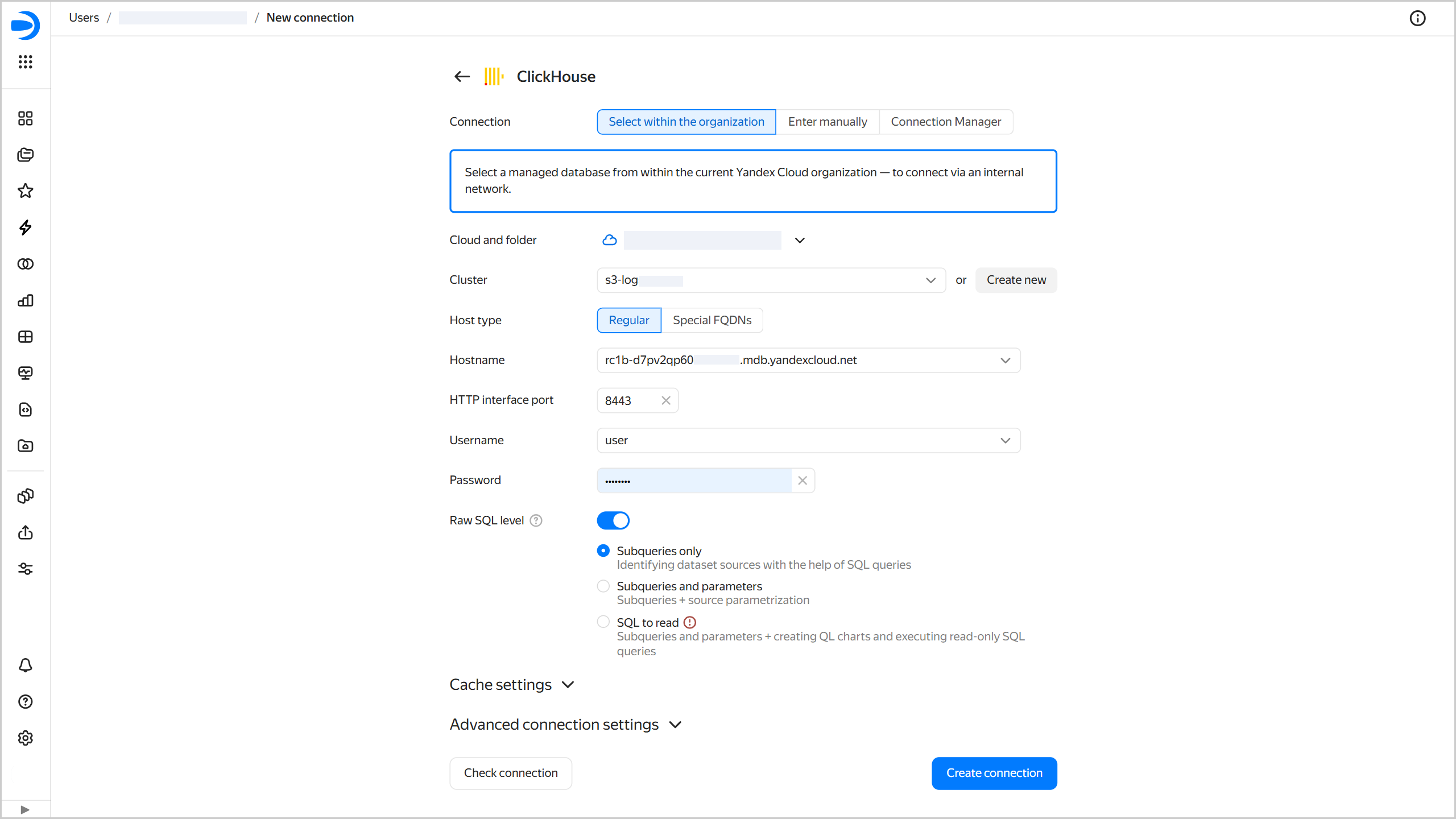Go back using the arrow beside ClickHouse
The height and width of the screenshot is (819, 1456).
click(x=462, y=76)
